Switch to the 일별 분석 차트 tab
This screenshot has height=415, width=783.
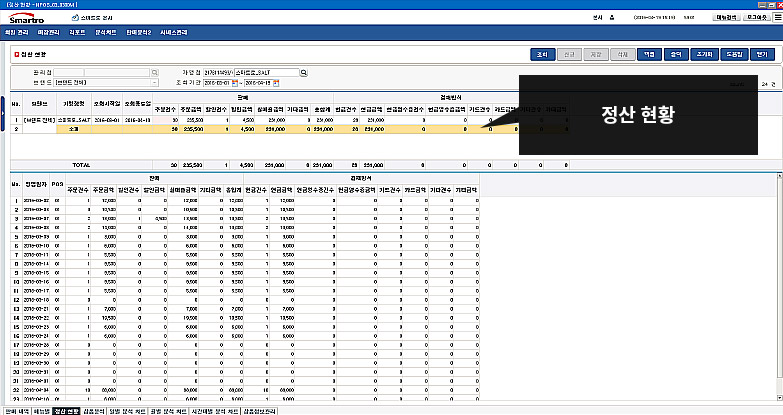(127, 411)
